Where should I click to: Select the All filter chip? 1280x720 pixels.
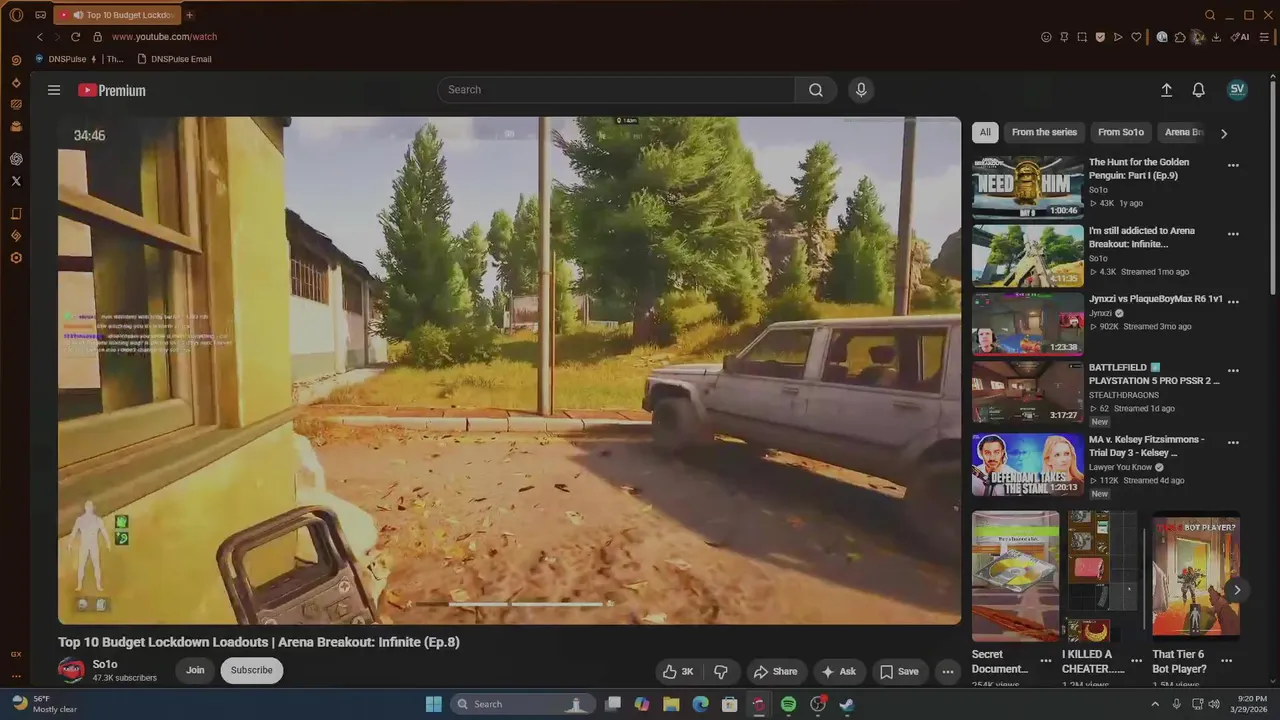pos(985,132)
